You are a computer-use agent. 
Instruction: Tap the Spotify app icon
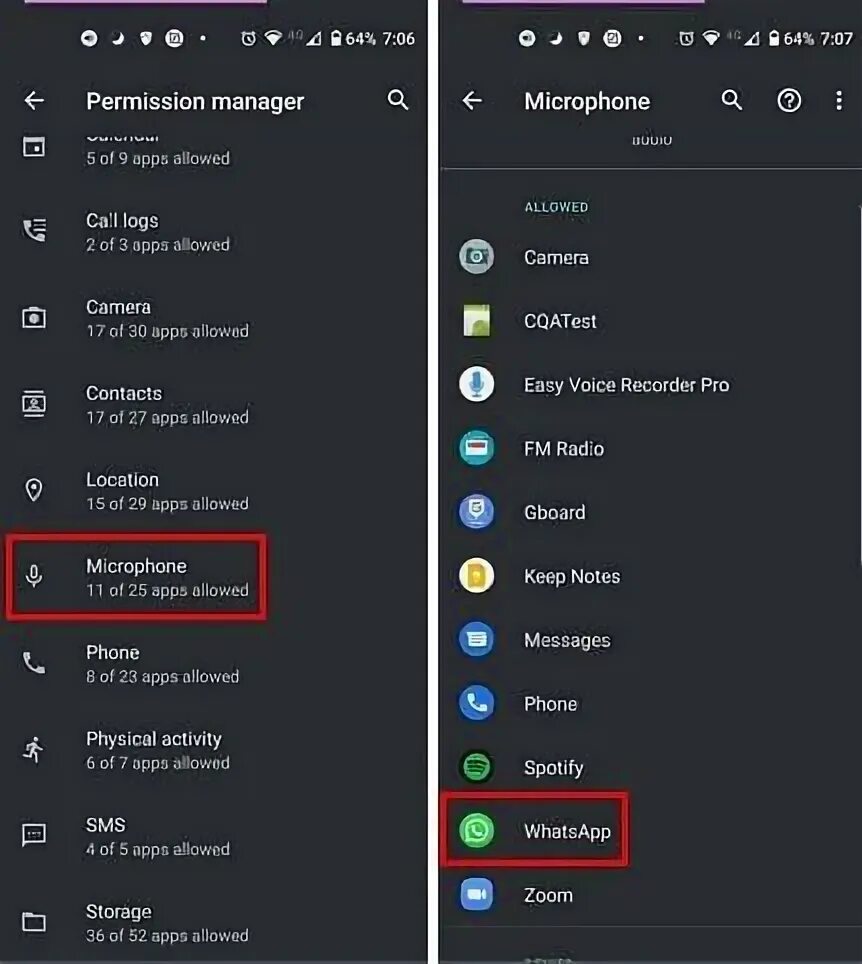coord(476,767)
